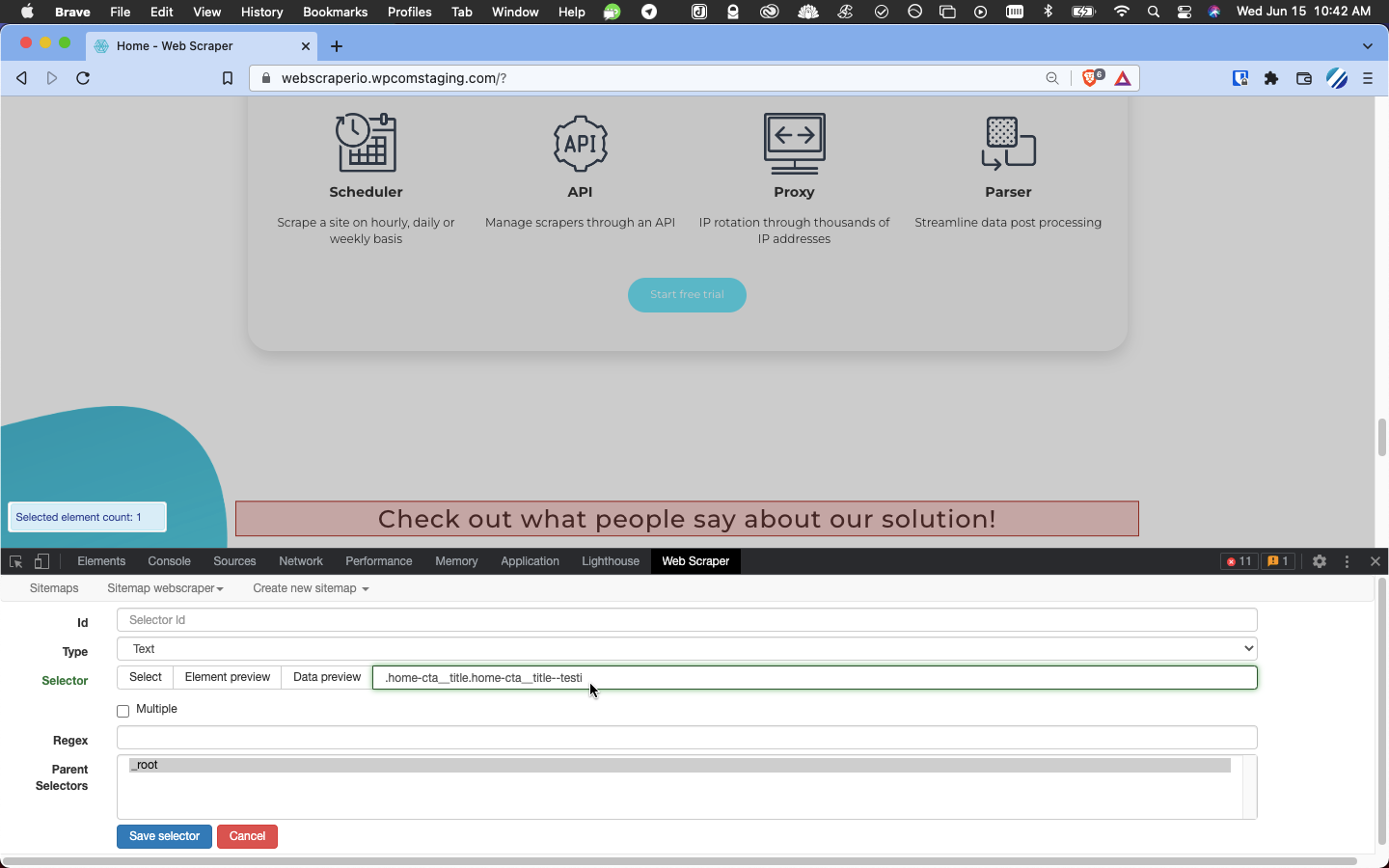Open the Brave Wallet icon in toolbar
The height and width of the screenshot is (868, 1389).
(1304, 78)
